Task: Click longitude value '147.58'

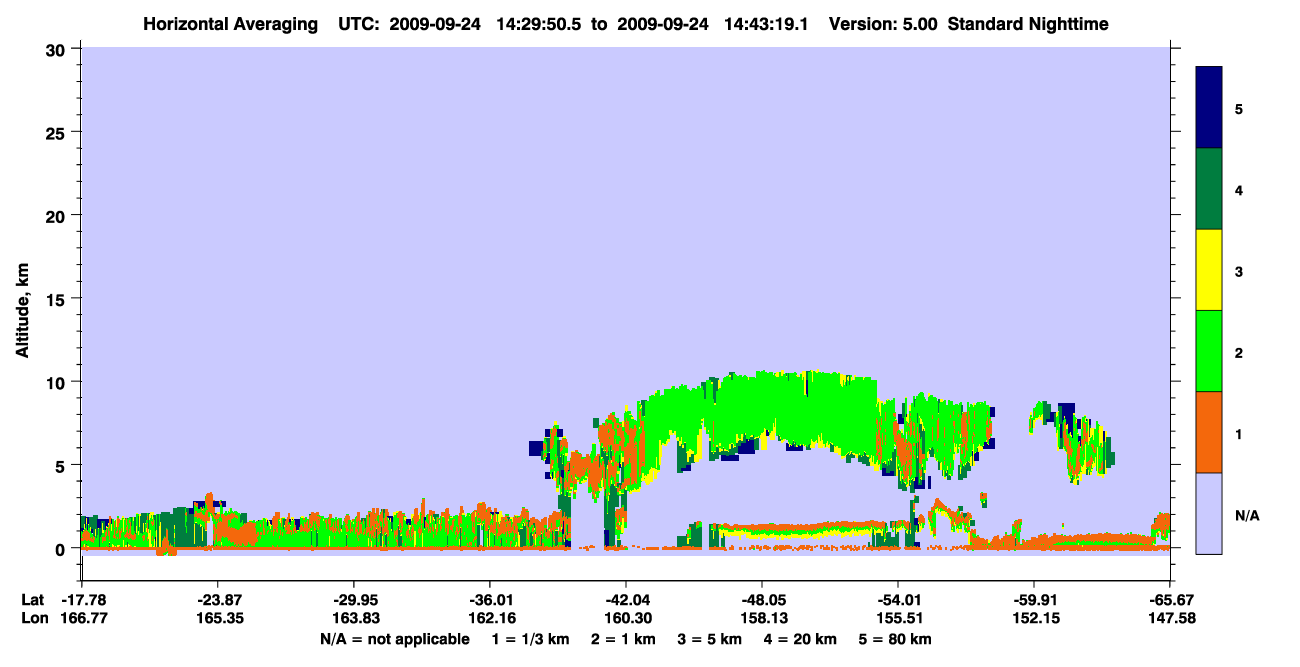Action: [1170, 619]
